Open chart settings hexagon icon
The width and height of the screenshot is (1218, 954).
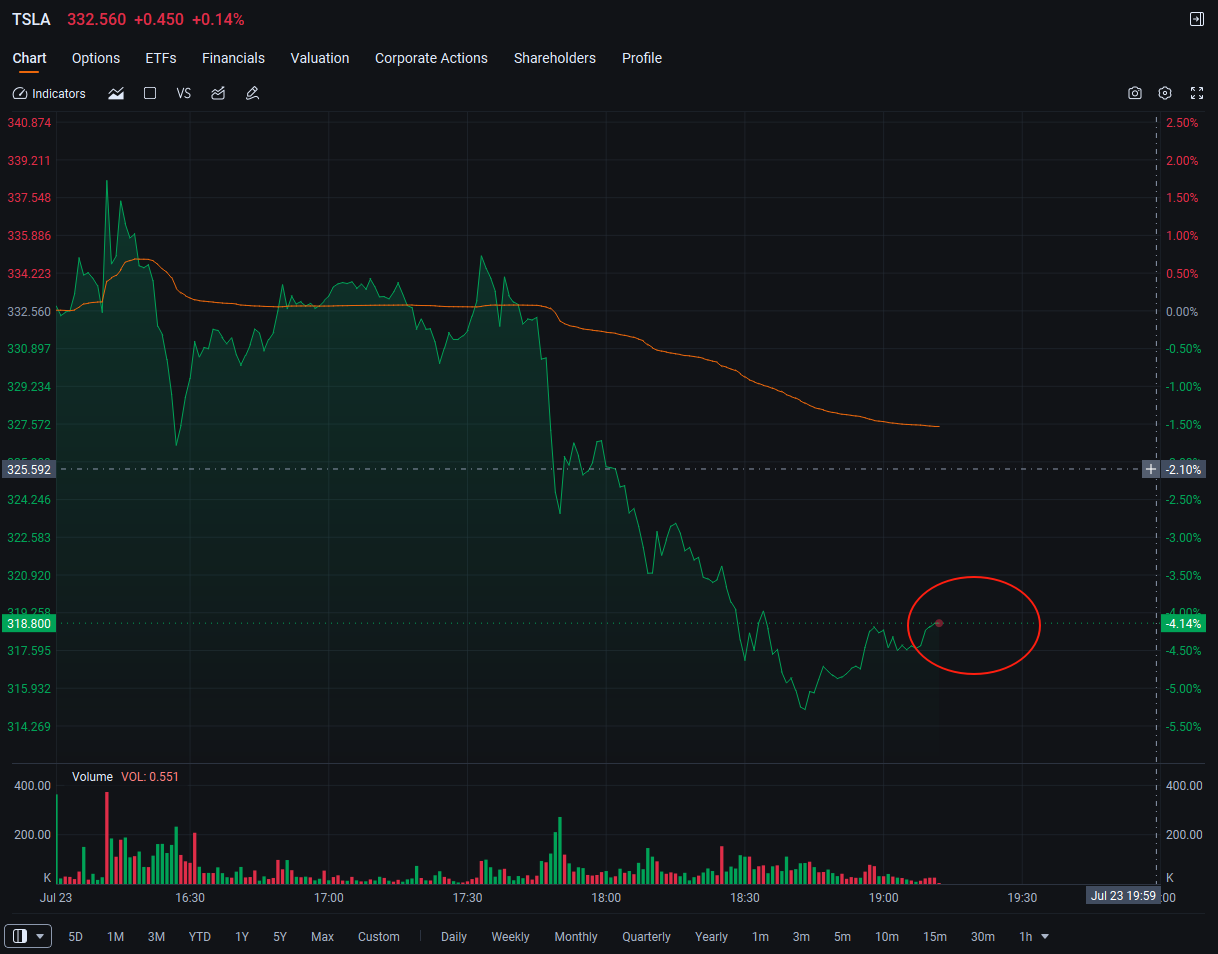(x=1165, y=93)
